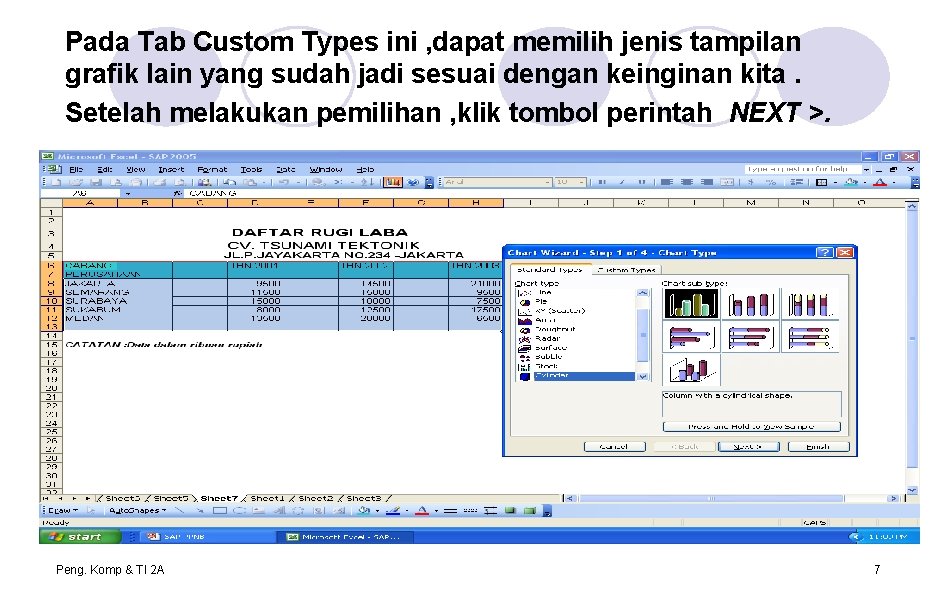The height and width of the screenshot is (612, 936).
Task: Click the Next button in Chart Wizard
Action: click(x=749, y=447)
